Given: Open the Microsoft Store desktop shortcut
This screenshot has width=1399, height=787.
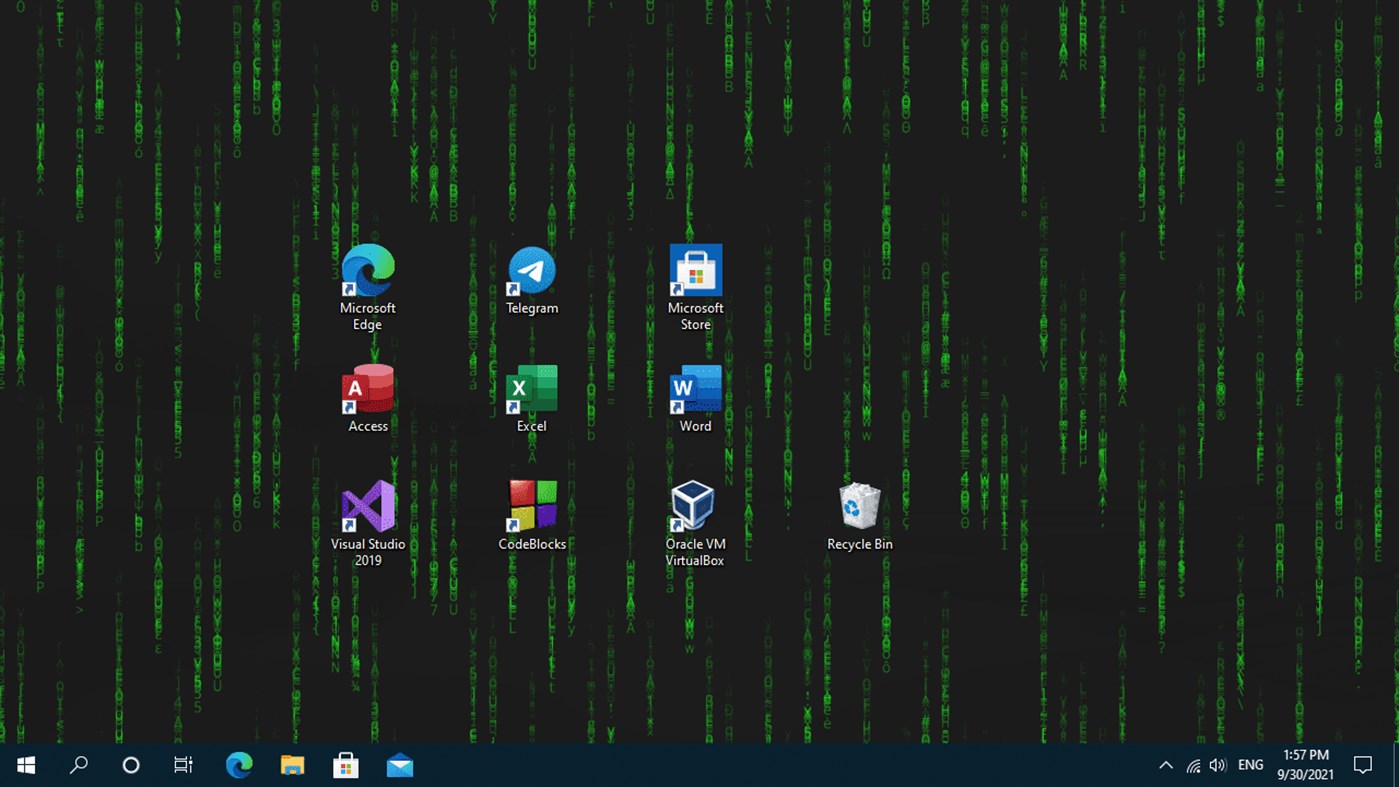Looking at the screenshot, I should [694, 269].
